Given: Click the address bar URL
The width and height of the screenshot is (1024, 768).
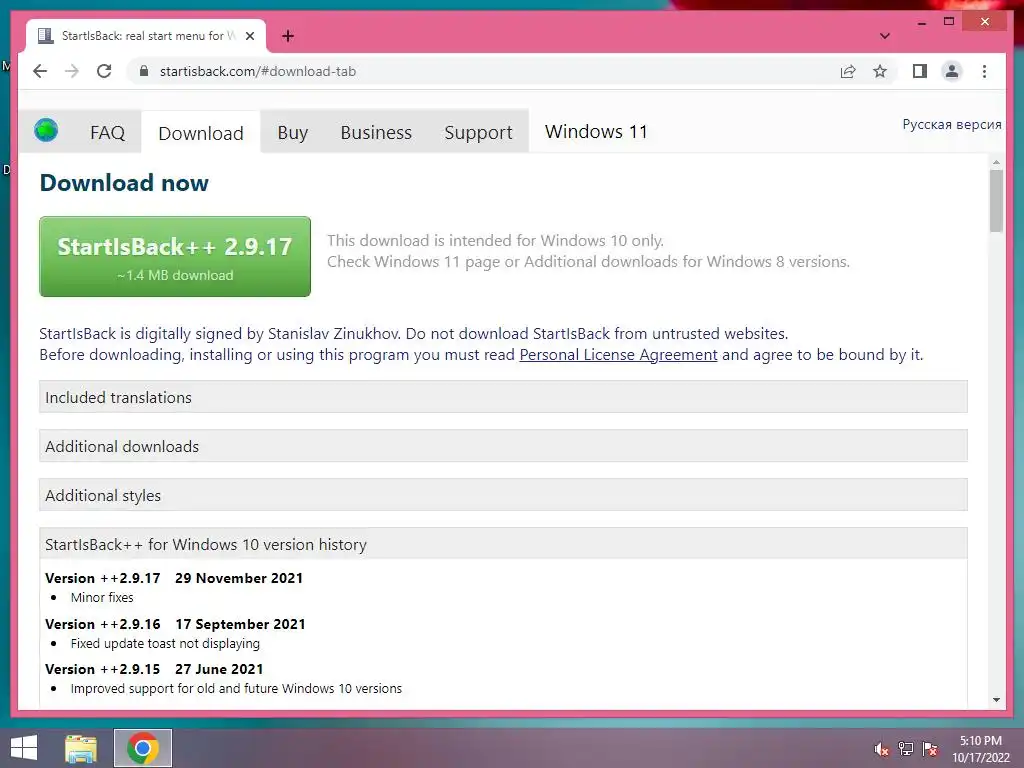Looking at the screenshot, I should pyautogui.click(x=258, y=71).
